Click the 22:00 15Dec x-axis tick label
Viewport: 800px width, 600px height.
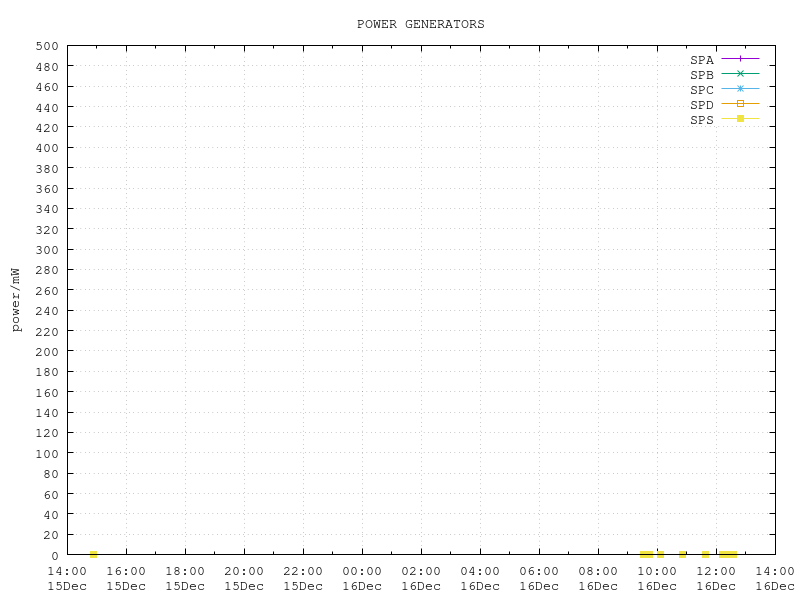[x=303, y=578]
